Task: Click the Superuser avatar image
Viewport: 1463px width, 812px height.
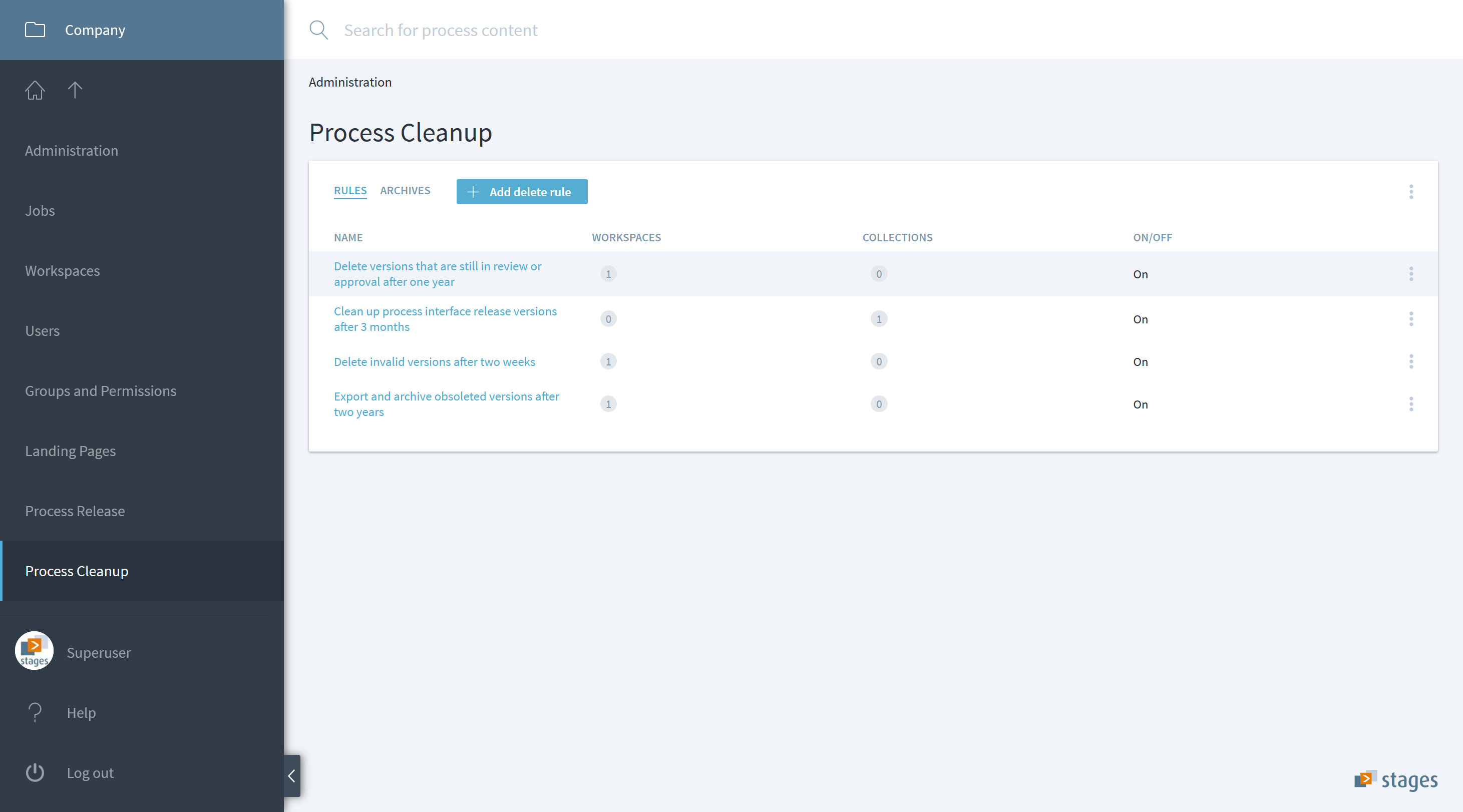Action: [x=34, y=651]
